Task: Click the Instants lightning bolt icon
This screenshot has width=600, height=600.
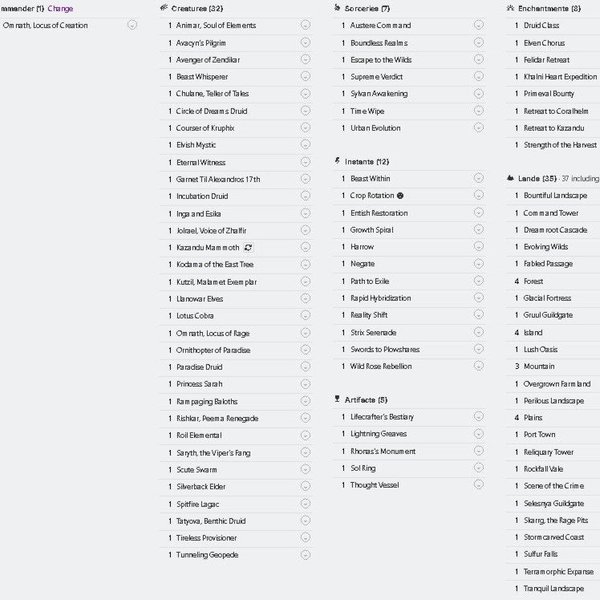Action: [337, 160]
